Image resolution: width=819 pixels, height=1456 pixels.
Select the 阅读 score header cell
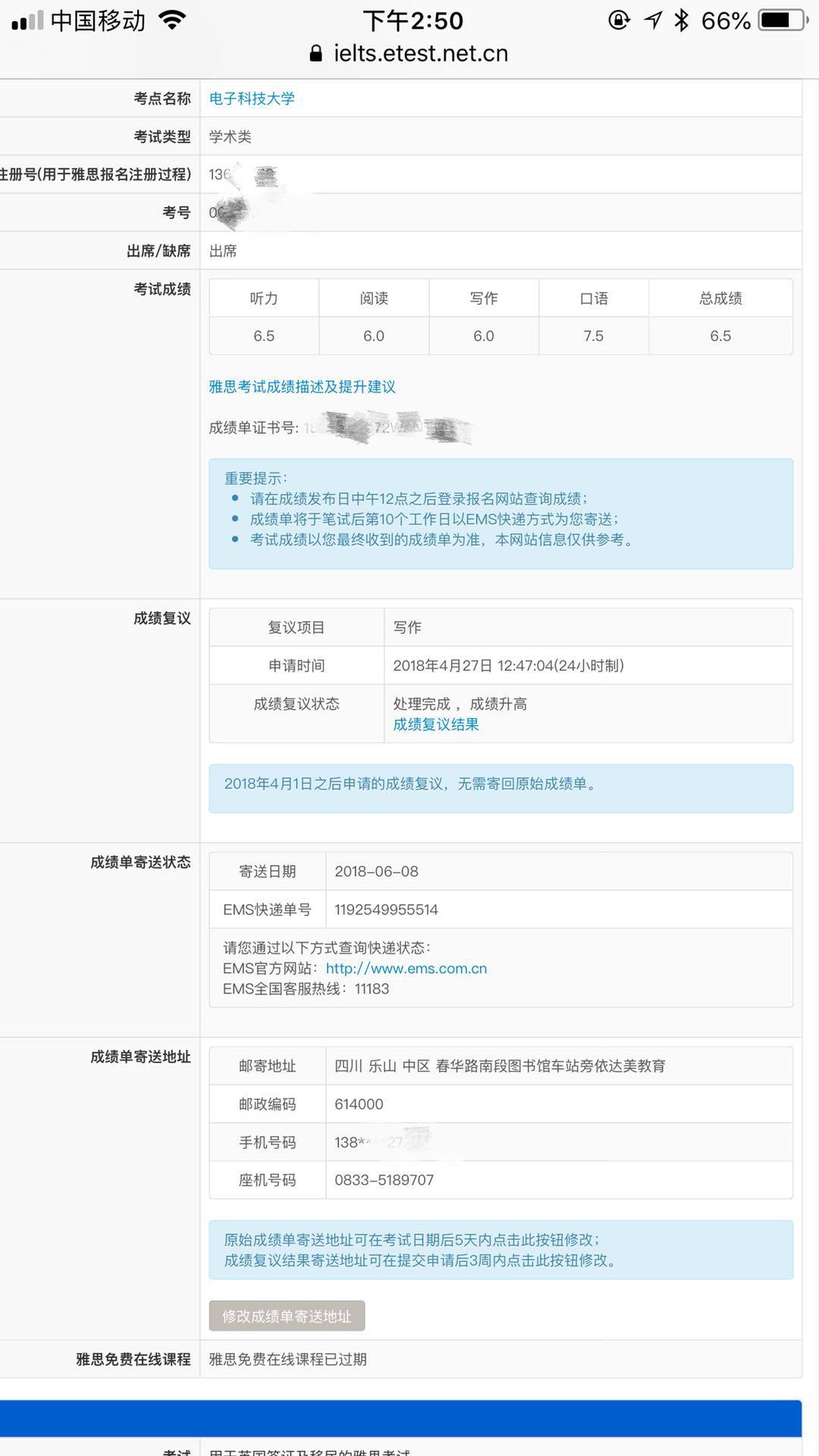[374, 298]
